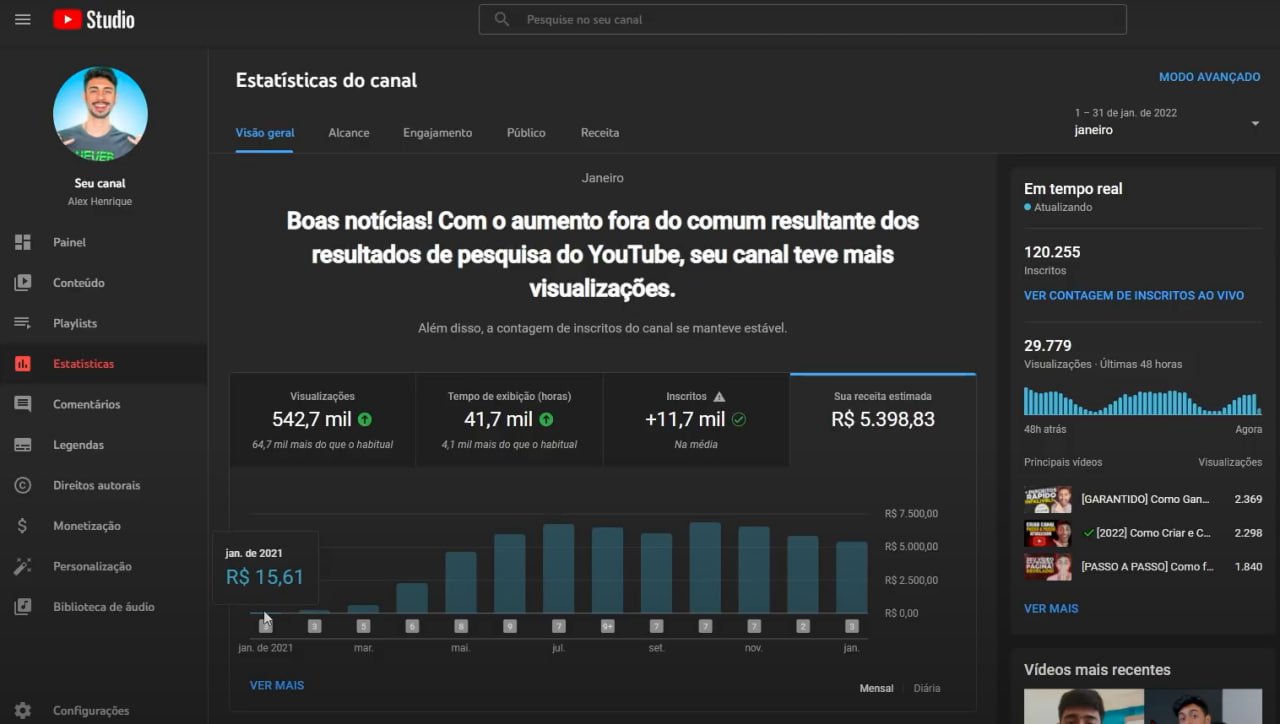
Task: Select the Visão geral tab
Action: [265, 133]
